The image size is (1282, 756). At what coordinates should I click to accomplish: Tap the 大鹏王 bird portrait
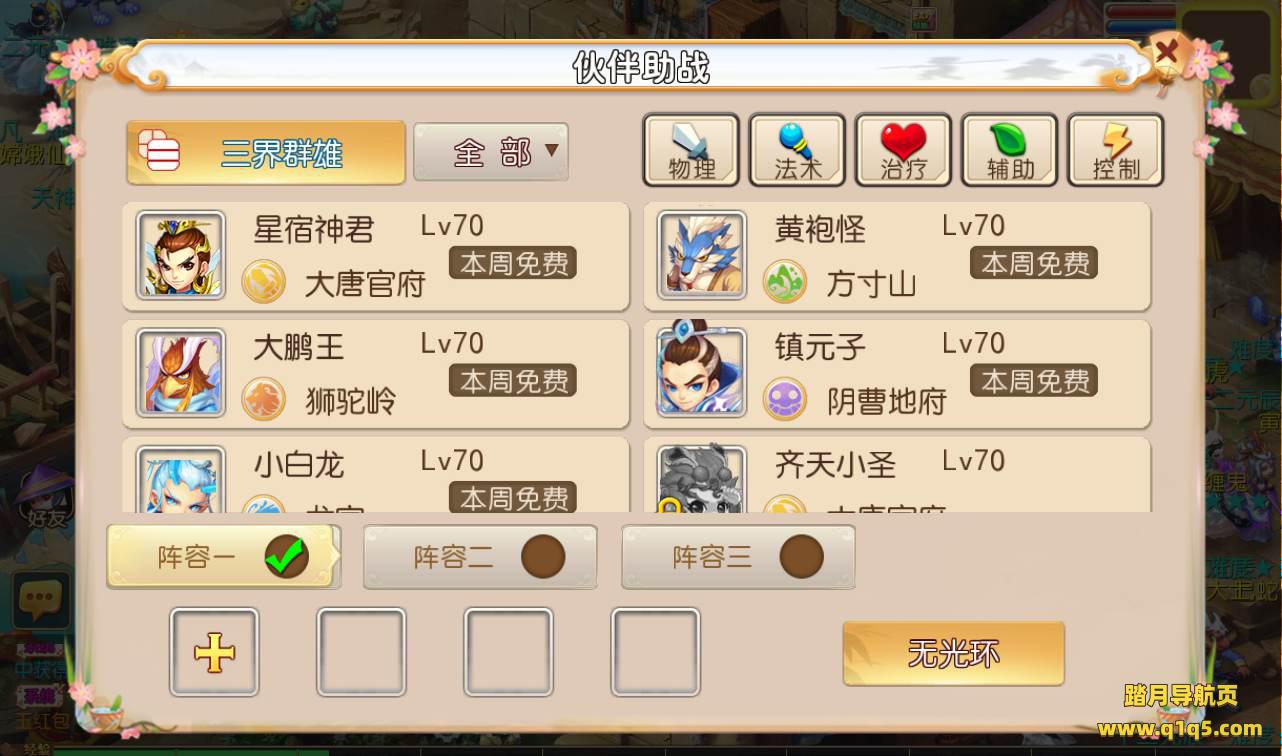[181, 372]
